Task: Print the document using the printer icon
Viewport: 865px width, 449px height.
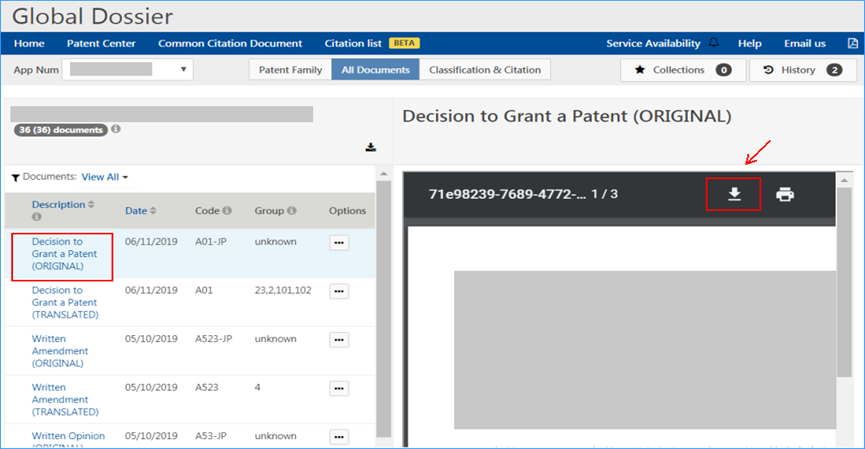Action: (784, 194)
